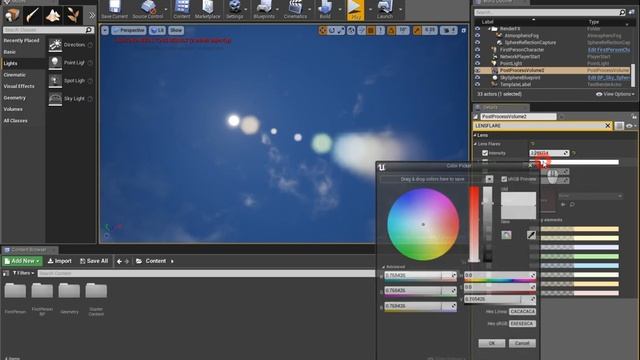The height and width of the screenshot is (360, 640).
Task: Hide PointLight via its eye icon
Action: pos(477,63)
